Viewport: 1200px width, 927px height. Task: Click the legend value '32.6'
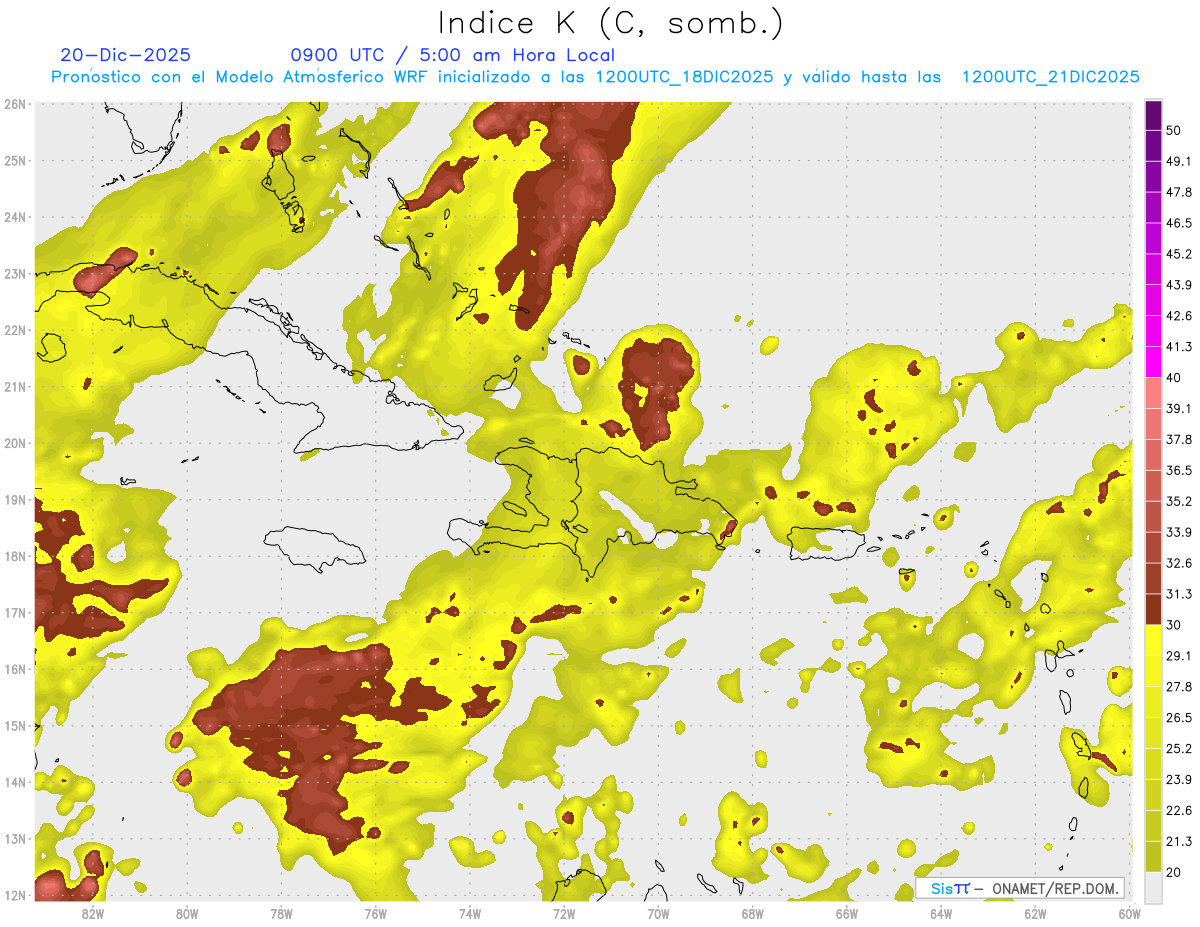coord(1179,563)
